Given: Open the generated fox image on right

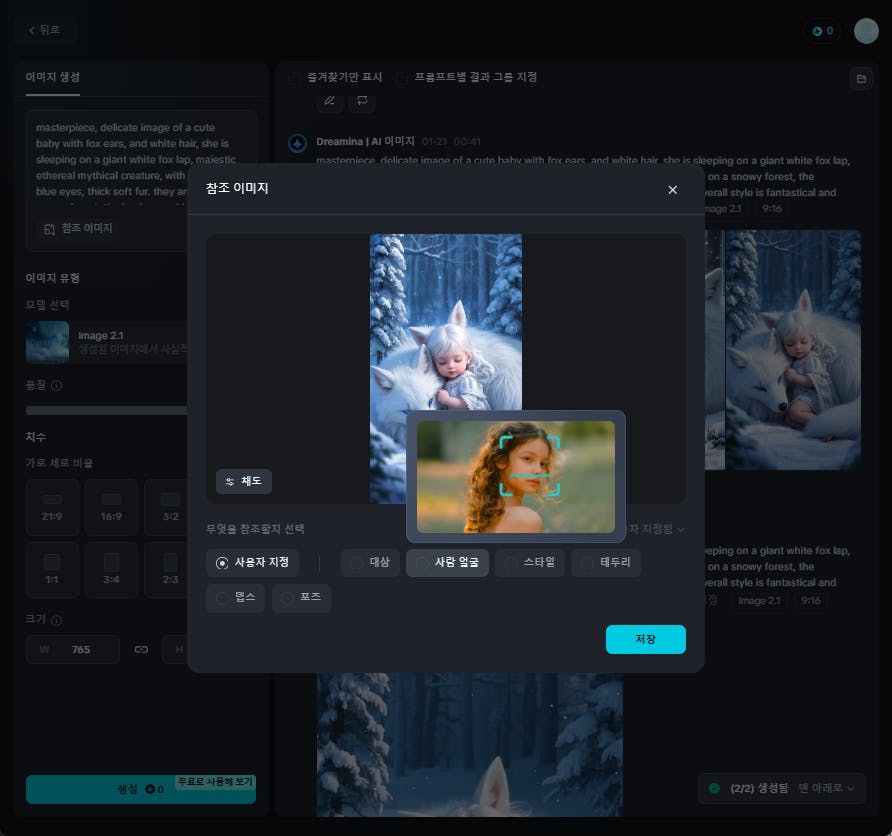Looking at the screenshot, I should click(793, 350).
